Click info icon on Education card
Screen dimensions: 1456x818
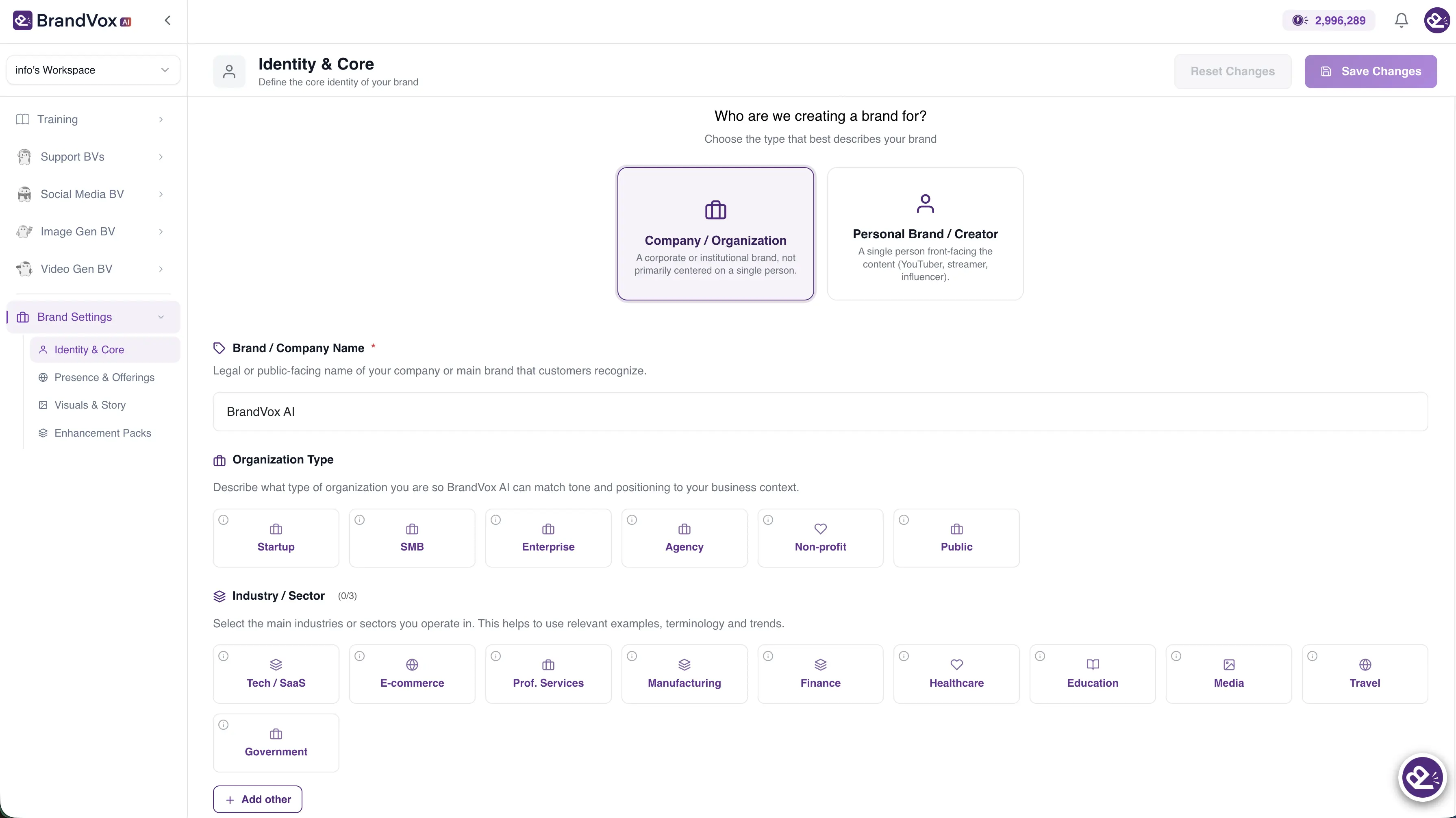pyautogui.click(x=1040, y=656)
